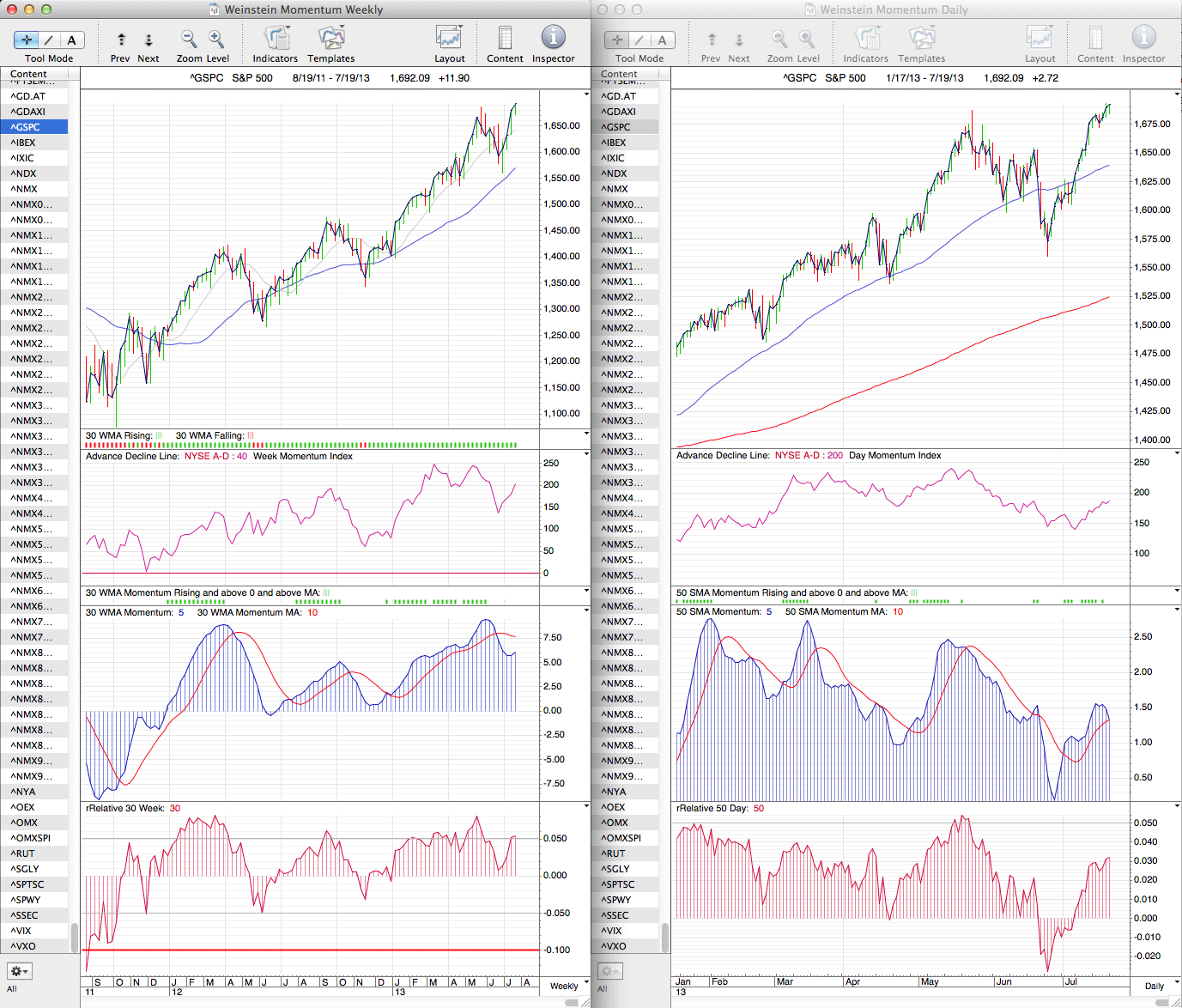Show Inspector in Weekly window toolbar
The height and width of the screenshot is (1008, 1182).
[x=553, y=39]
